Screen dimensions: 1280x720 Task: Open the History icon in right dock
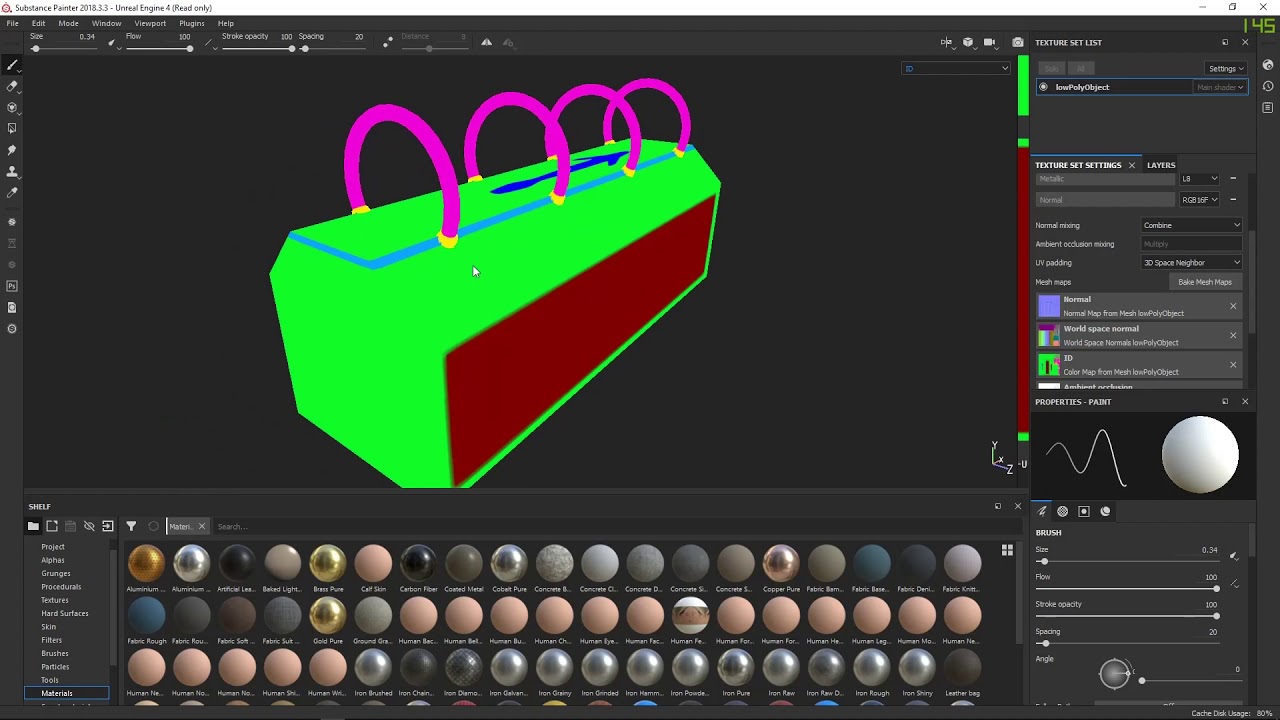[x=1268, y=86]
